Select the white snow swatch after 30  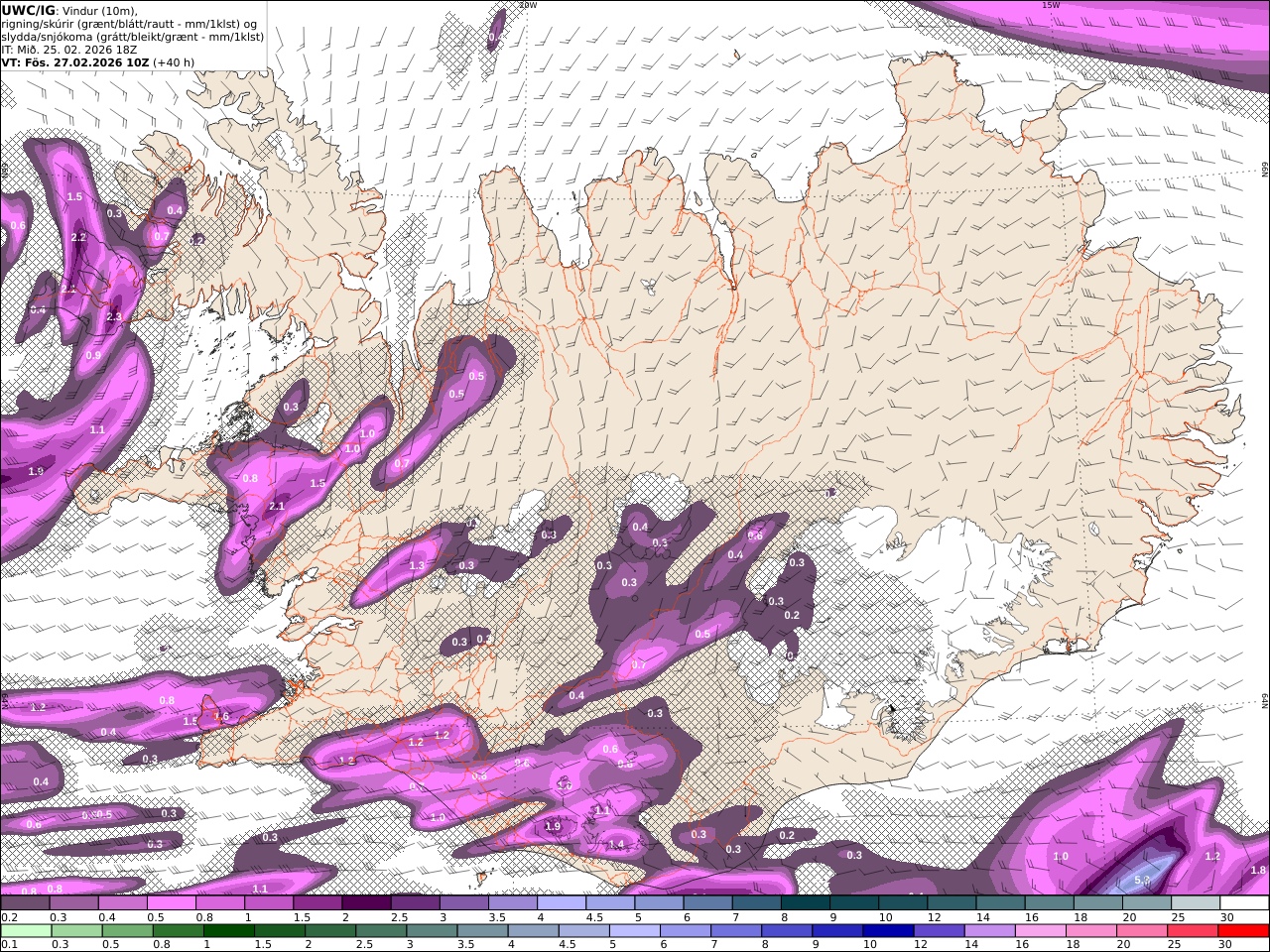[x=1245, y=903]
